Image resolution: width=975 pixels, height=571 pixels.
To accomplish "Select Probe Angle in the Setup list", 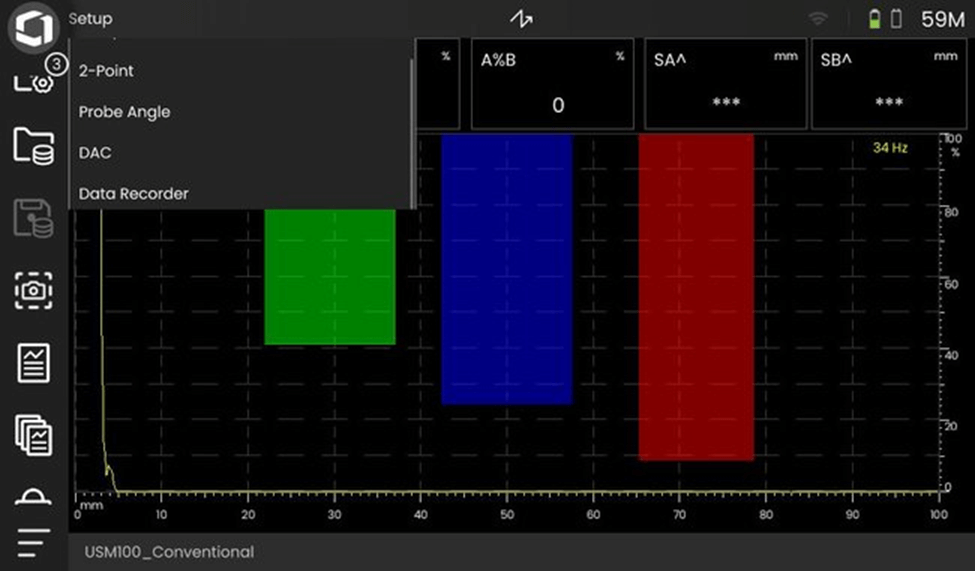I will [x=125, y=112].
